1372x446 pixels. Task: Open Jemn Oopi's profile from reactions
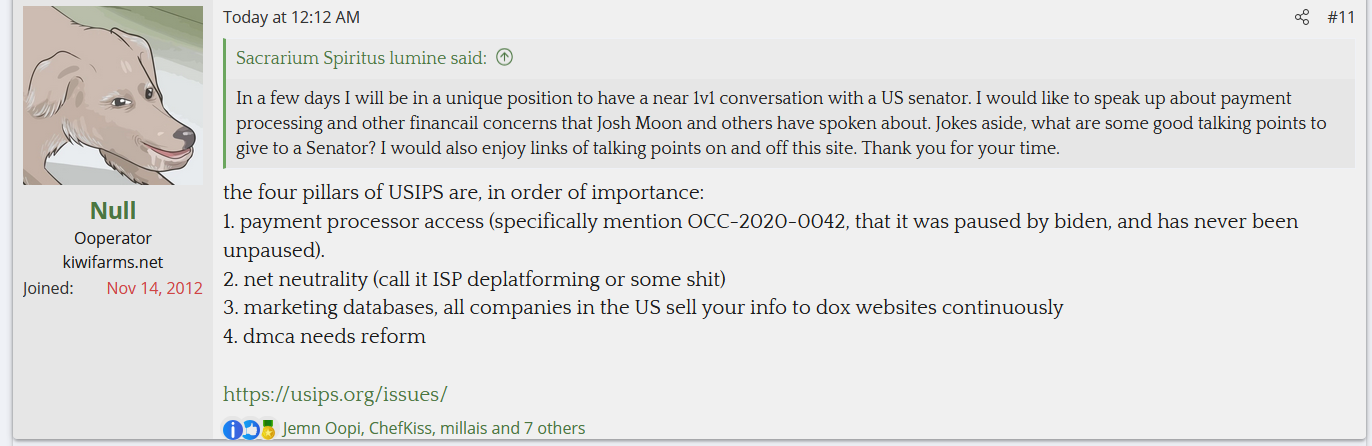click(323, 429)
